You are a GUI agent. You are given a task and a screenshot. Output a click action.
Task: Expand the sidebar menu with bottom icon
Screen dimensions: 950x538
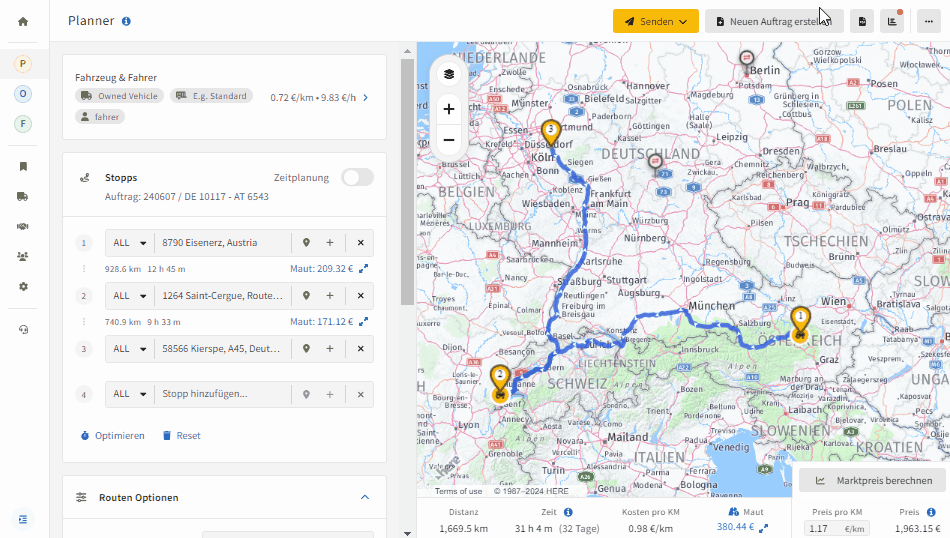[23, 519]
